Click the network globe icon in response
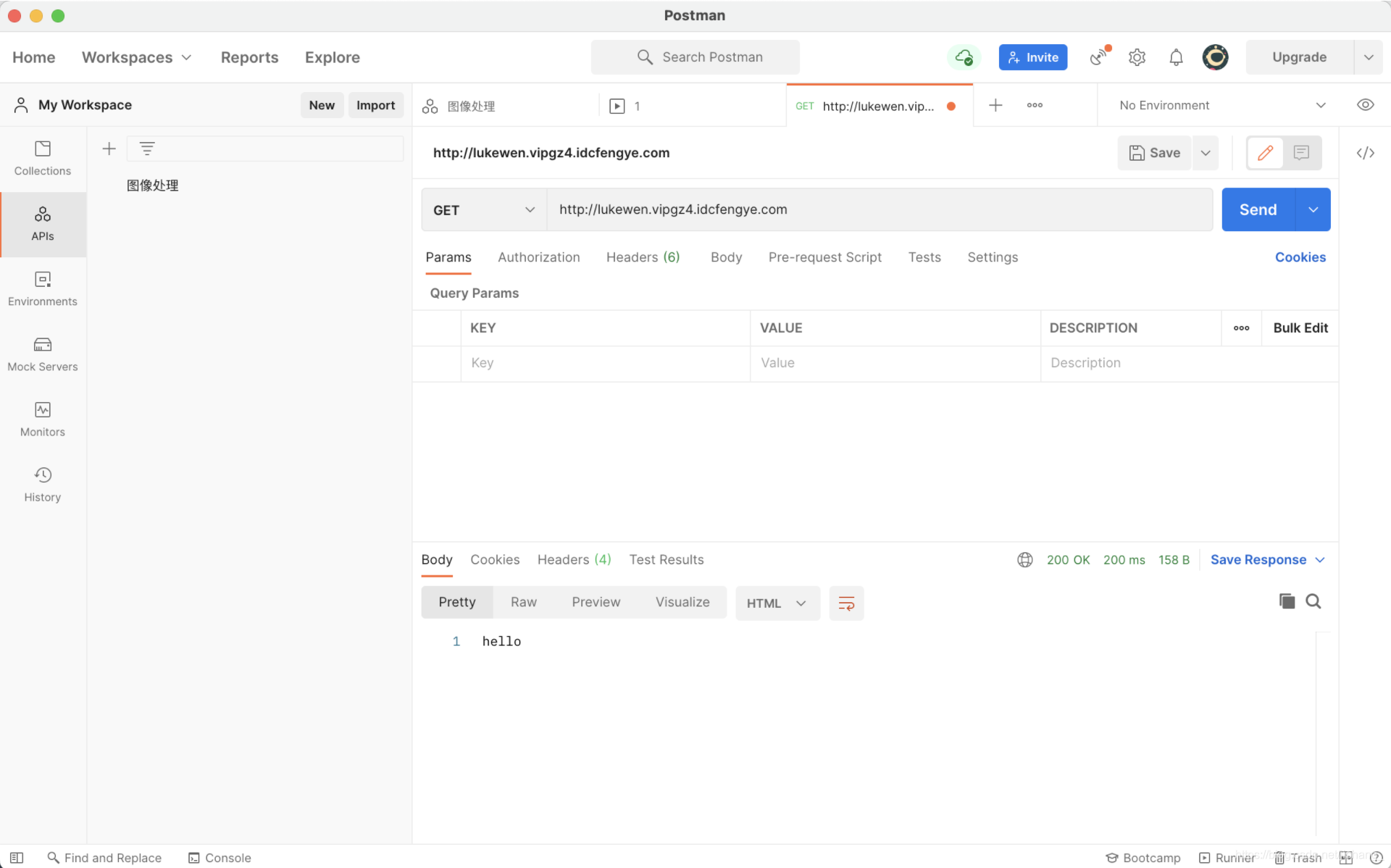The width and height of the screenshot is (1391, 868). tap(1024, 559)
